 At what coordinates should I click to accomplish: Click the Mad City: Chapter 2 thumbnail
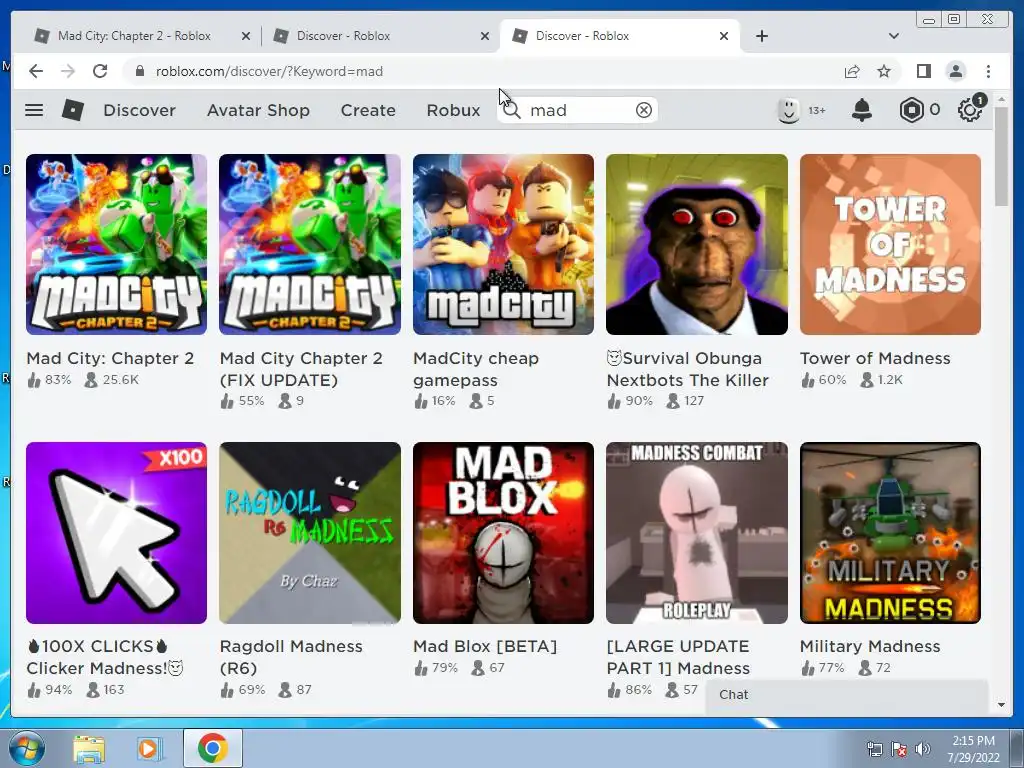tap(116, 244)
